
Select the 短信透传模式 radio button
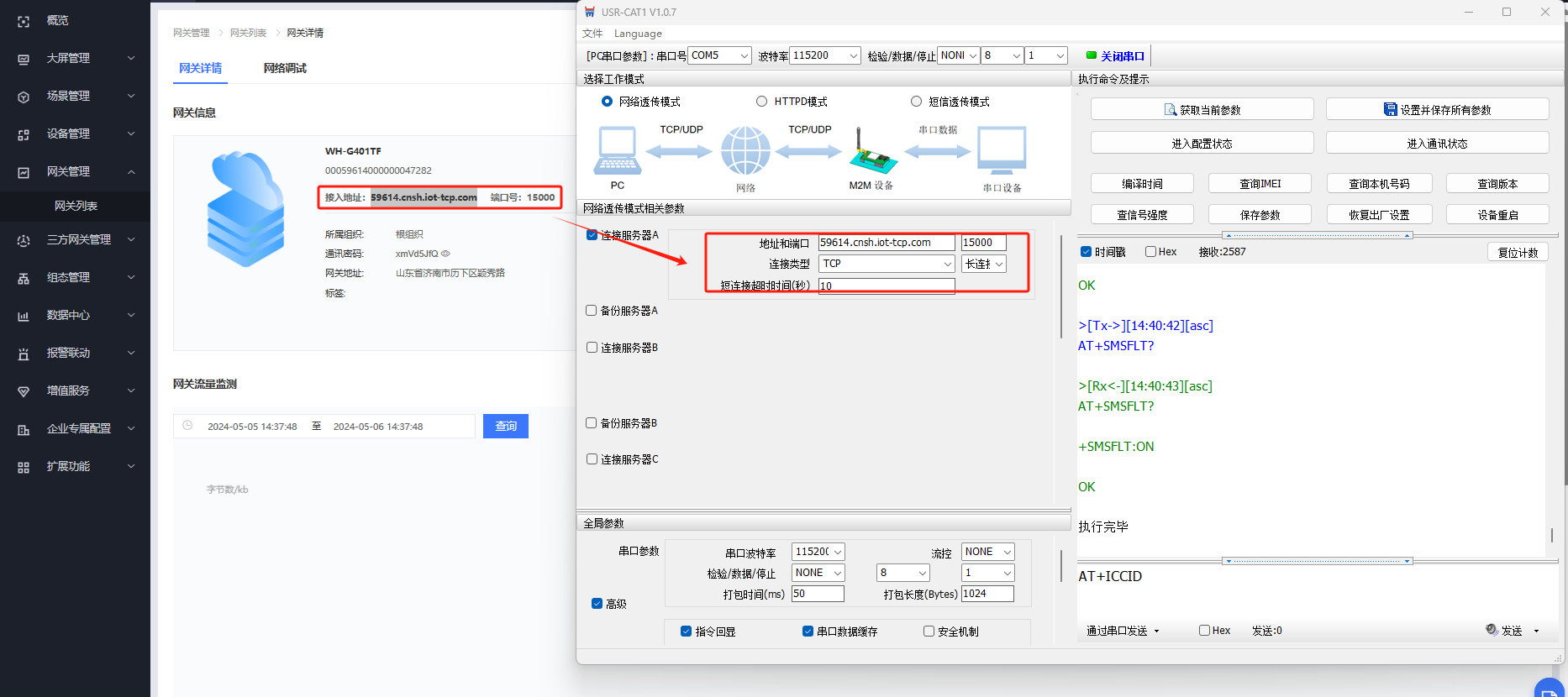[916, 102]
